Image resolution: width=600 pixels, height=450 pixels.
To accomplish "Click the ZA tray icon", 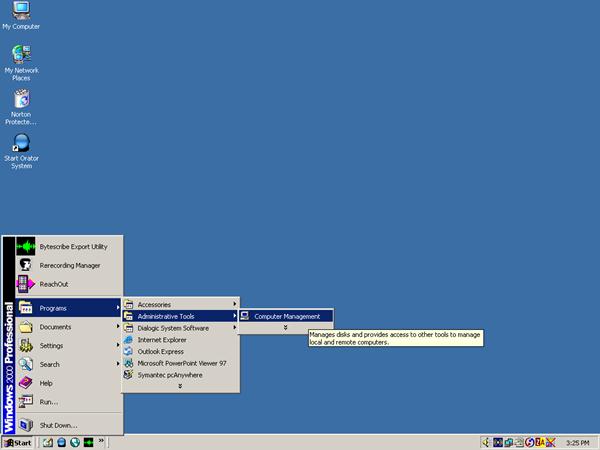I will coord(540,443).
